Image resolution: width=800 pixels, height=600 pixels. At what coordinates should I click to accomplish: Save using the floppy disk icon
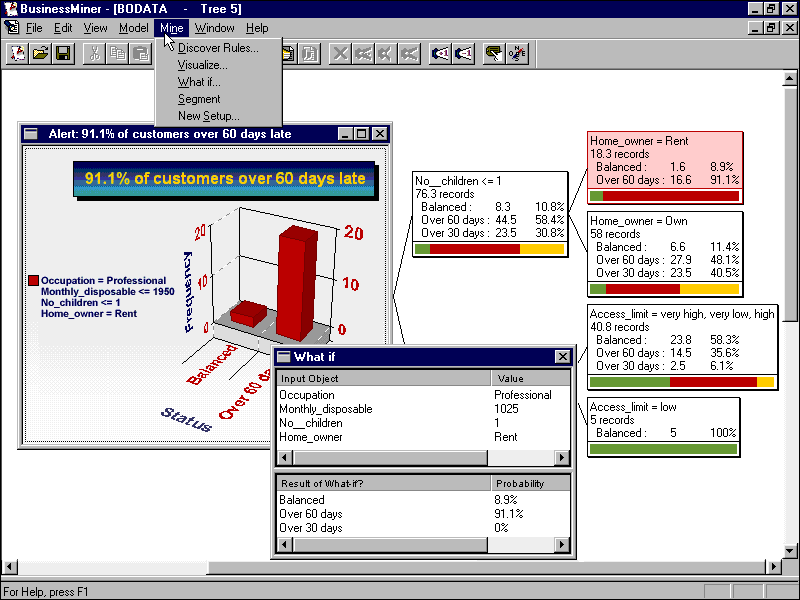pos(63,54)
